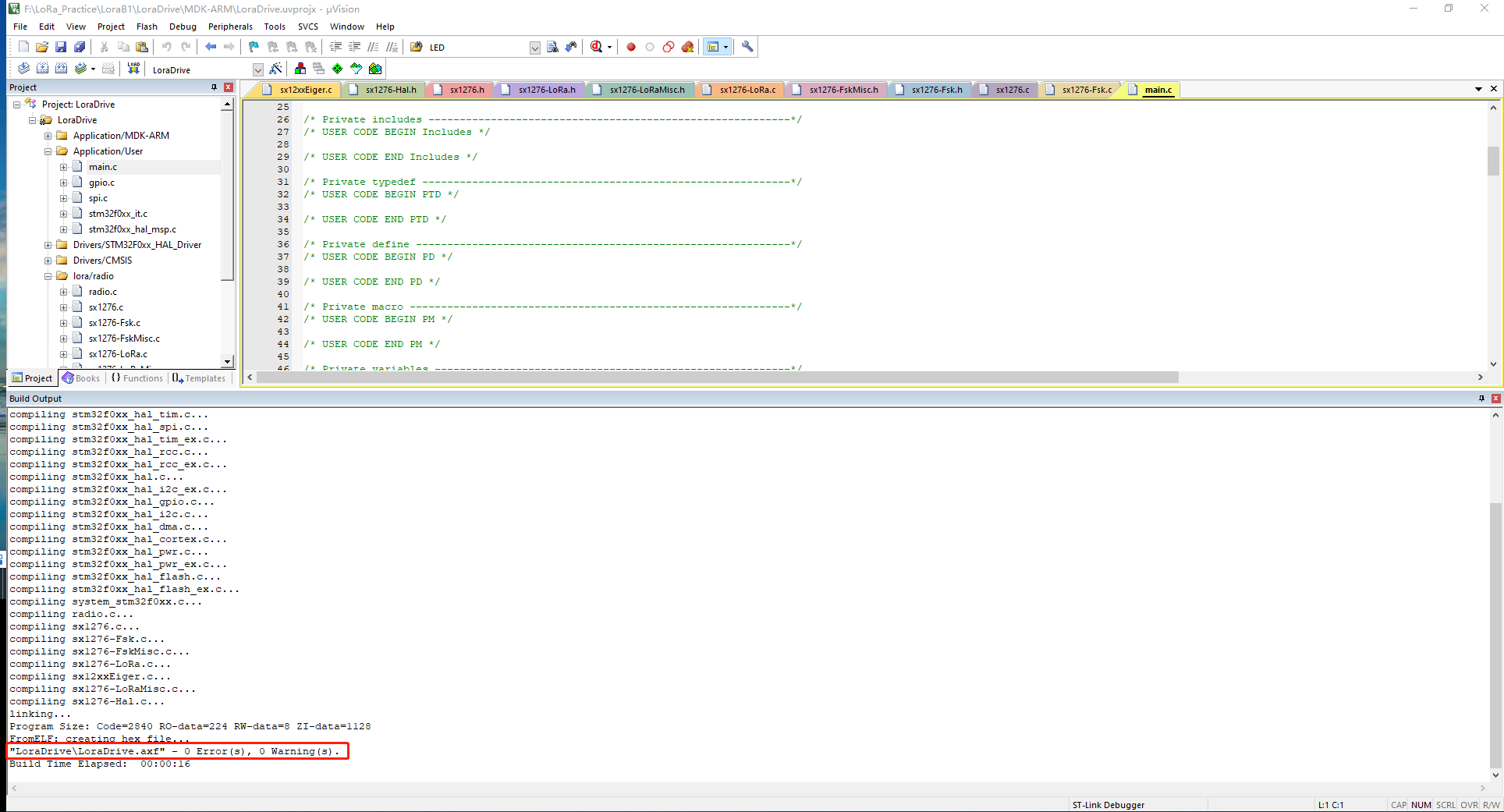The width and height of the screenshot is (1504, 812).
Task: Show the editor tab list dropdown
Action: (1478, 89)
